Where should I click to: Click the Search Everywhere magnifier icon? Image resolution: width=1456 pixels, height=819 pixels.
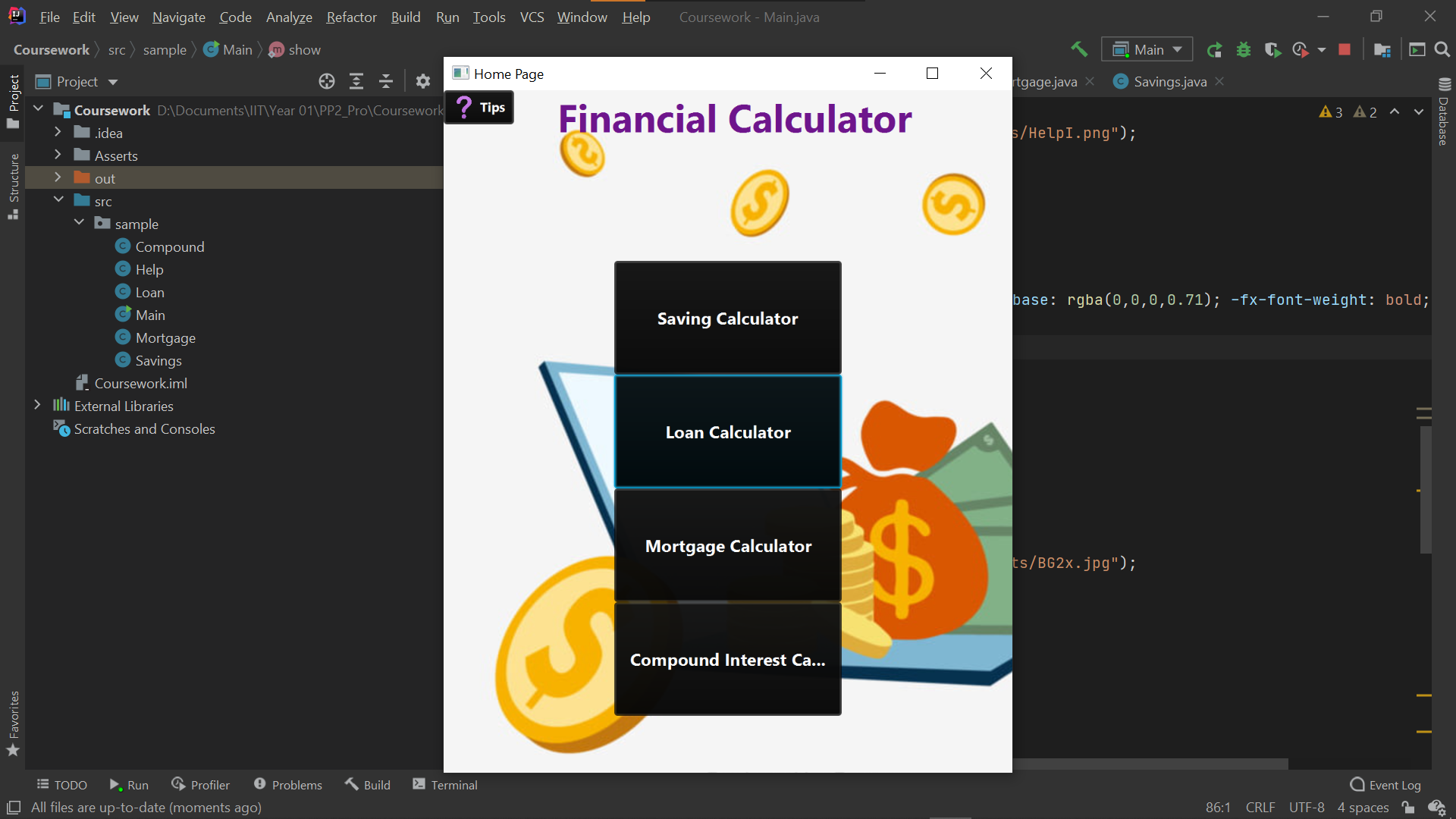click(x=1442, y=49)
